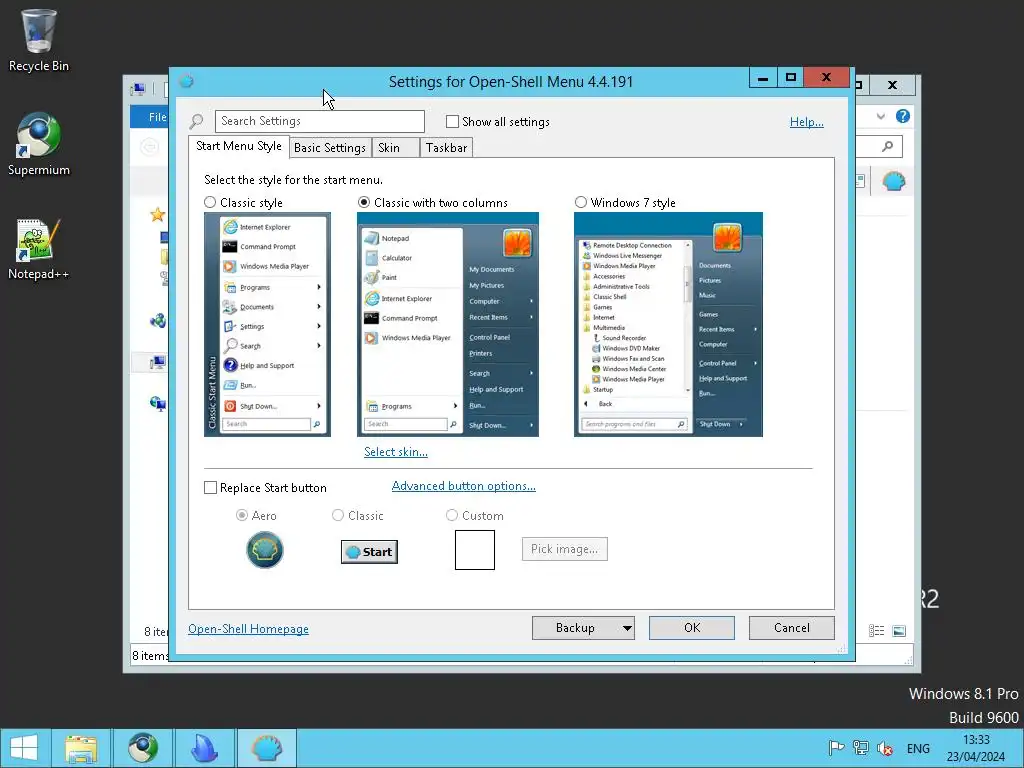Select Classic style radio button
1024x768 pixels.
210,202
